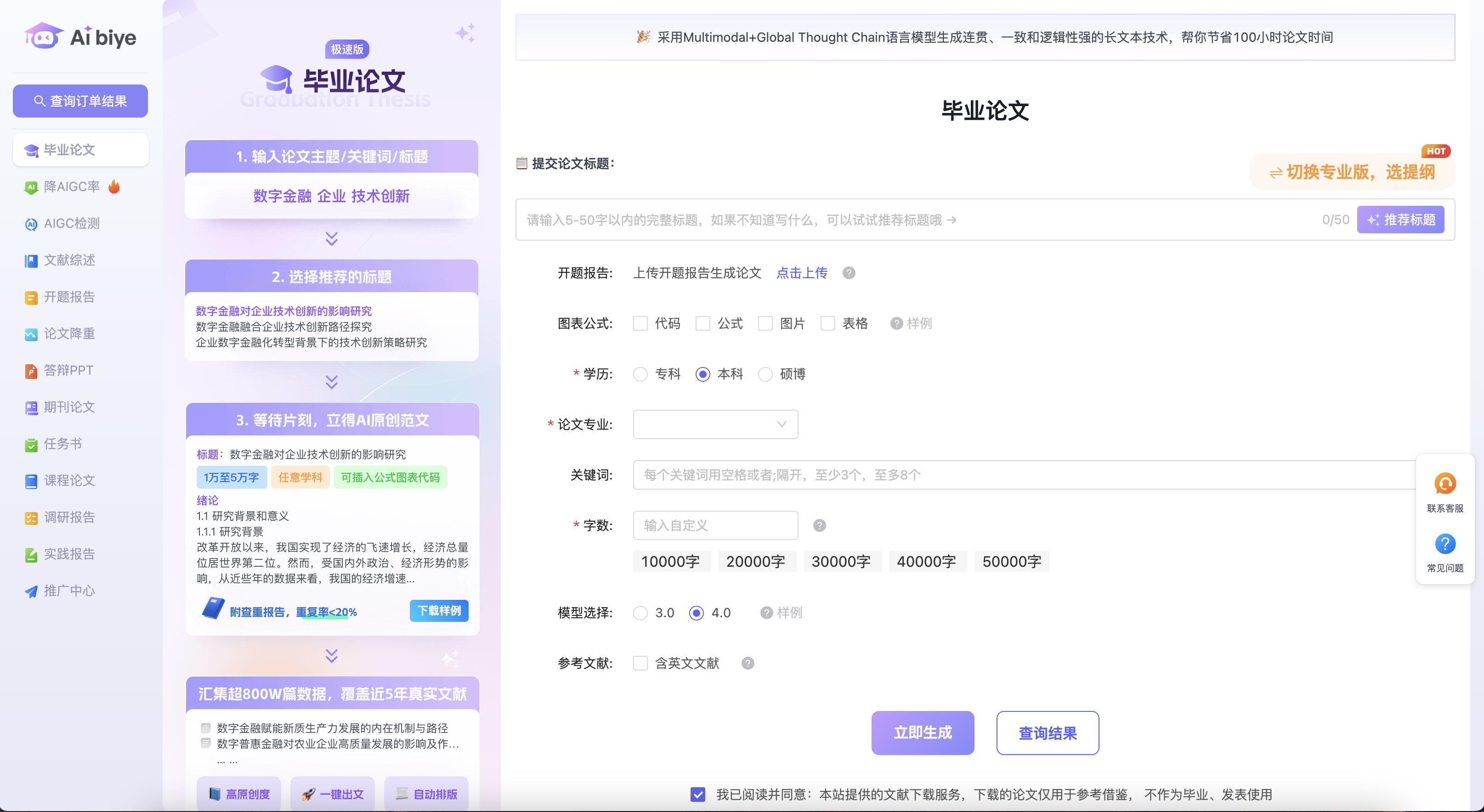Click help icon next to 含英文文献

(x=748, y=663)
